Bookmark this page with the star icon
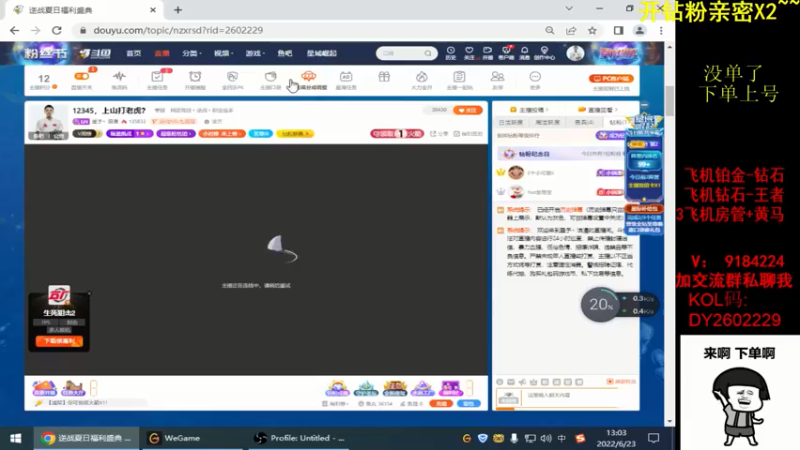The image size is (800, 450). click(592, 31)
